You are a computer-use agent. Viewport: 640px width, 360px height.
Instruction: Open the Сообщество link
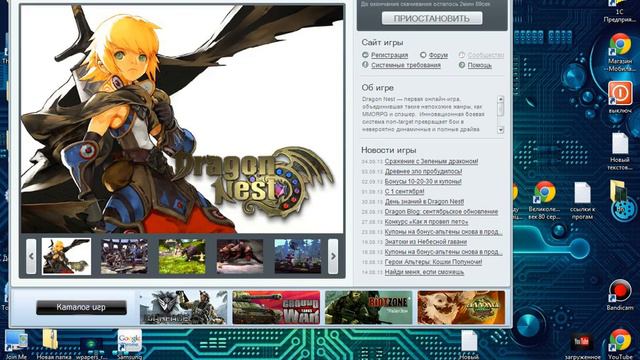click(x=486, y=55)
